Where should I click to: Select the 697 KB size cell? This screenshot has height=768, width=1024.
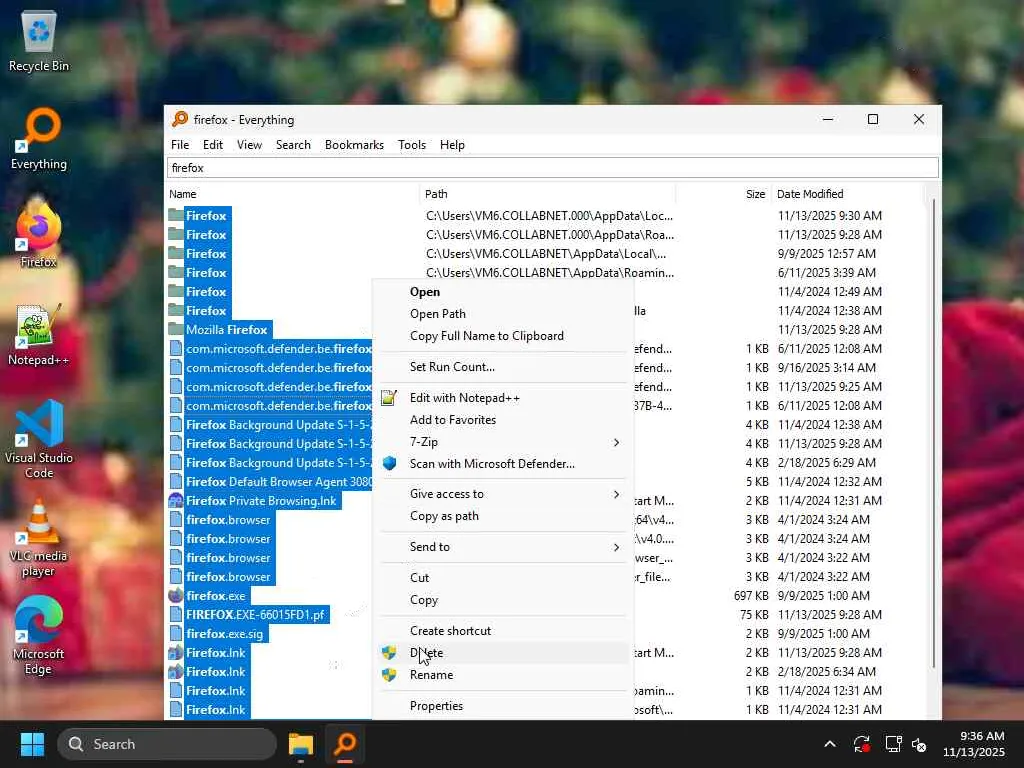click(x=751, y=596)
